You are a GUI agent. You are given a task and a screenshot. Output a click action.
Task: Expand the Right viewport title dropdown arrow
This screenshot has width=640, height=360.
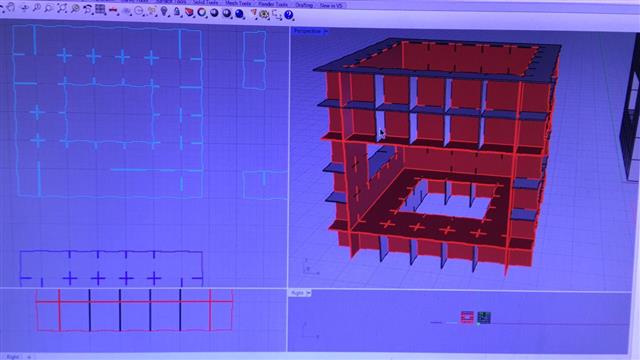309,293
